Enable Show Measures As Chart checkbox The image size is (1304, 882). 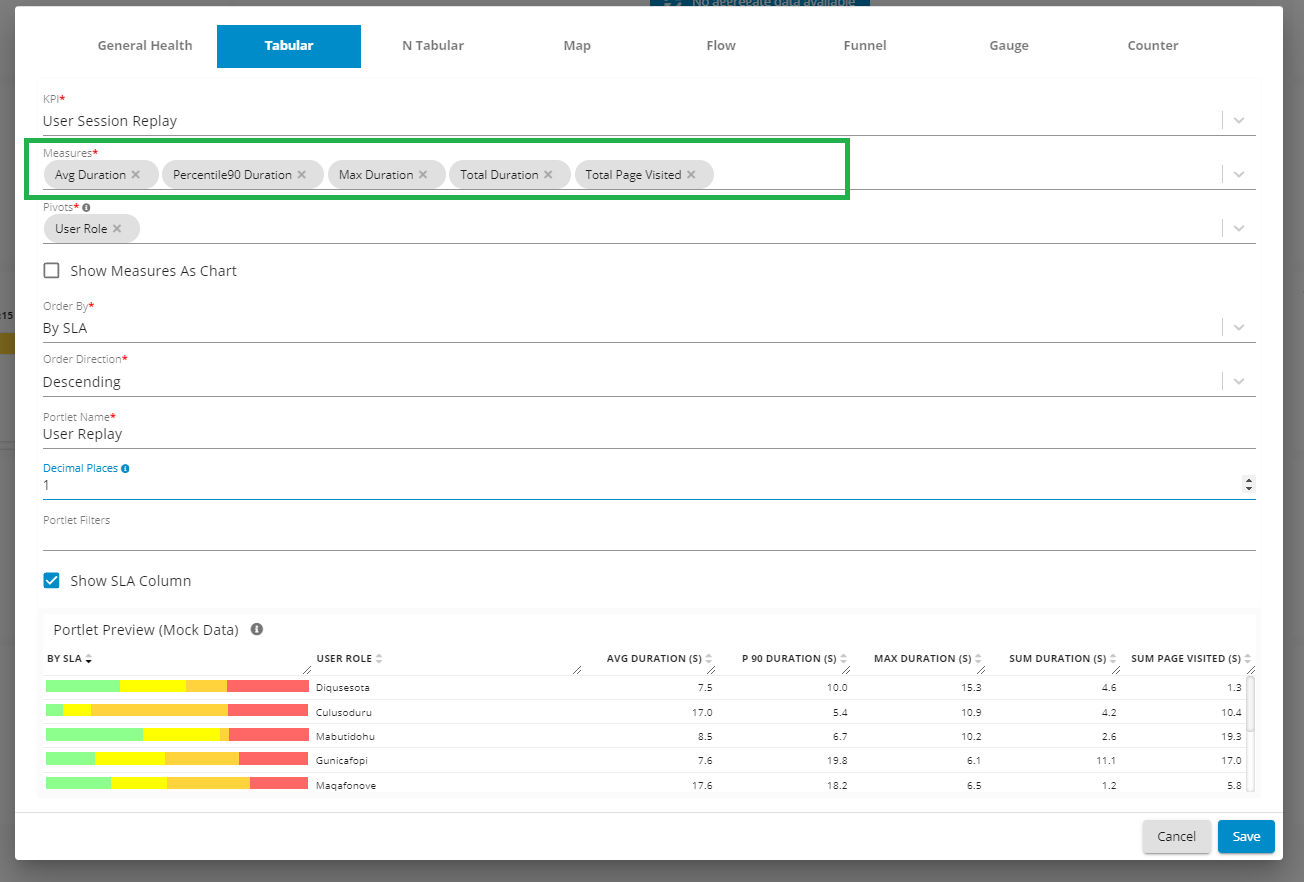(x=52, y=271)
